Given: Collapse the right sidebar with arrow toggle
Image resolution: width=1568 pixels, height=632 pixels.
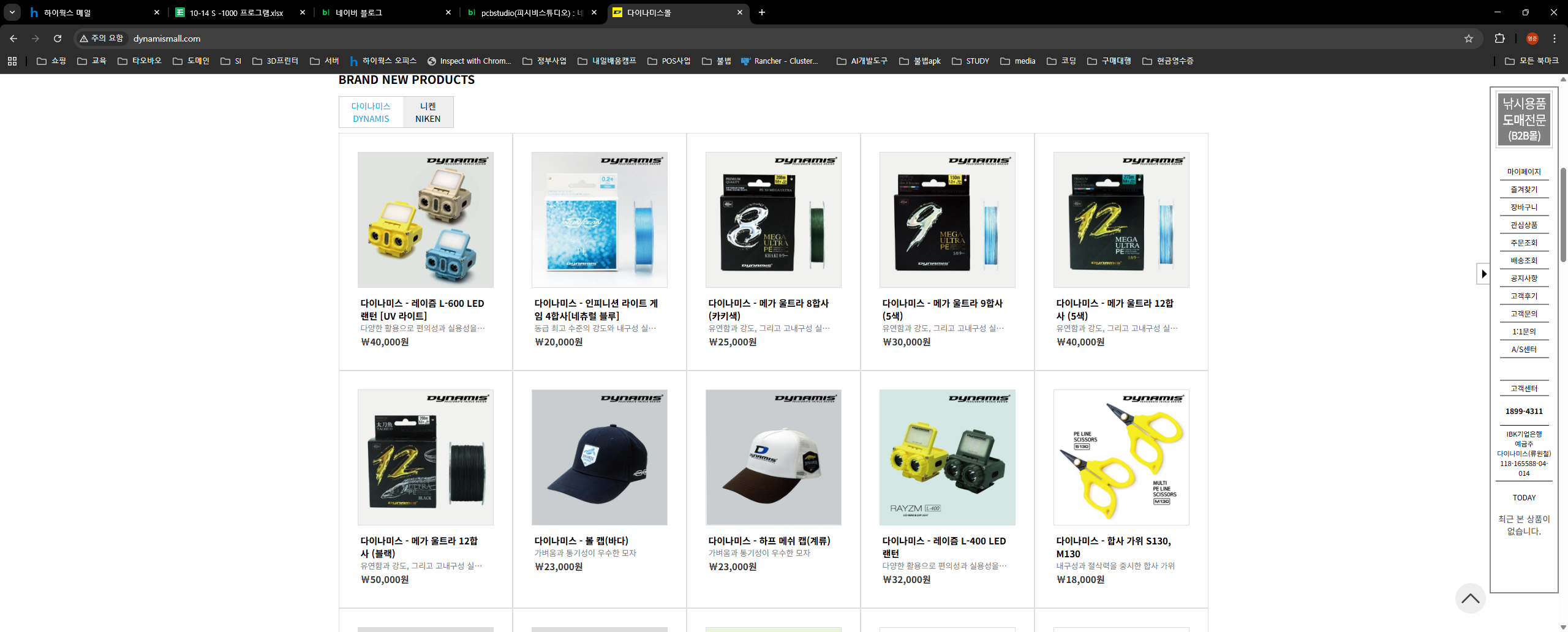Looking at the screenshot, I should click(1483, 274).
